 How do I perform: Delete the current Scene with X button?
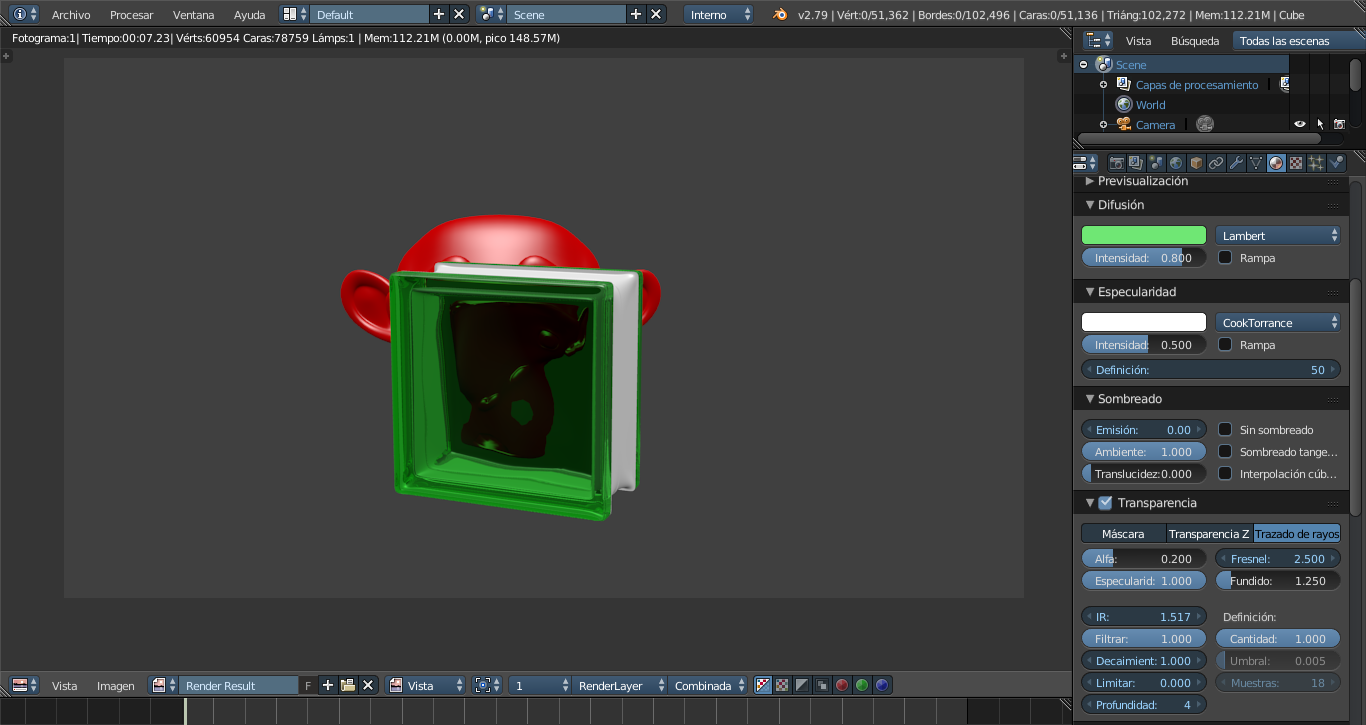pyautogui.click(x=656, y=14)
